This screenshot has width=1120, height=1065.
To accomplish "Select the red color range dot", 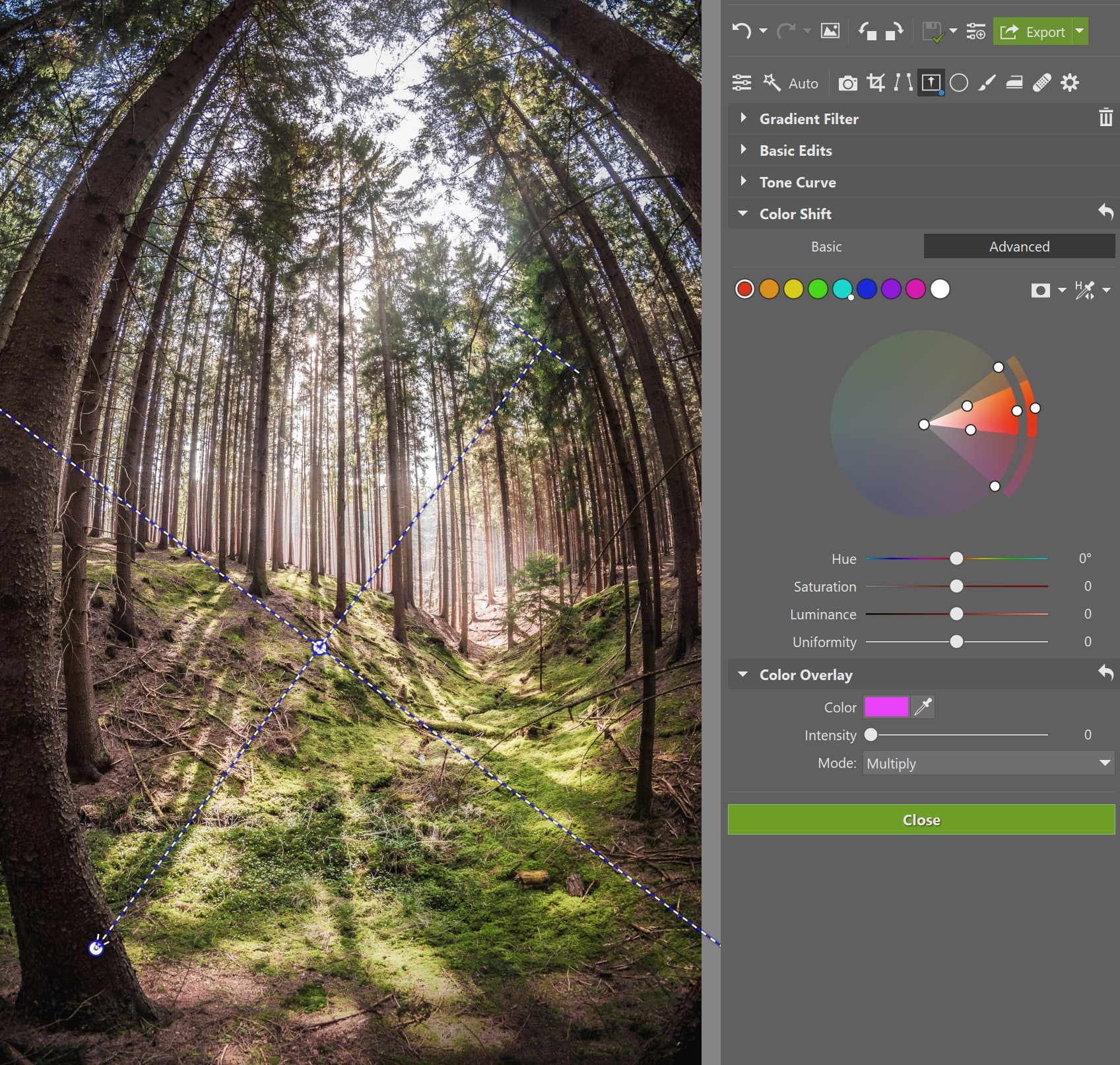I will pyautogui.click(x=744, y=289).
